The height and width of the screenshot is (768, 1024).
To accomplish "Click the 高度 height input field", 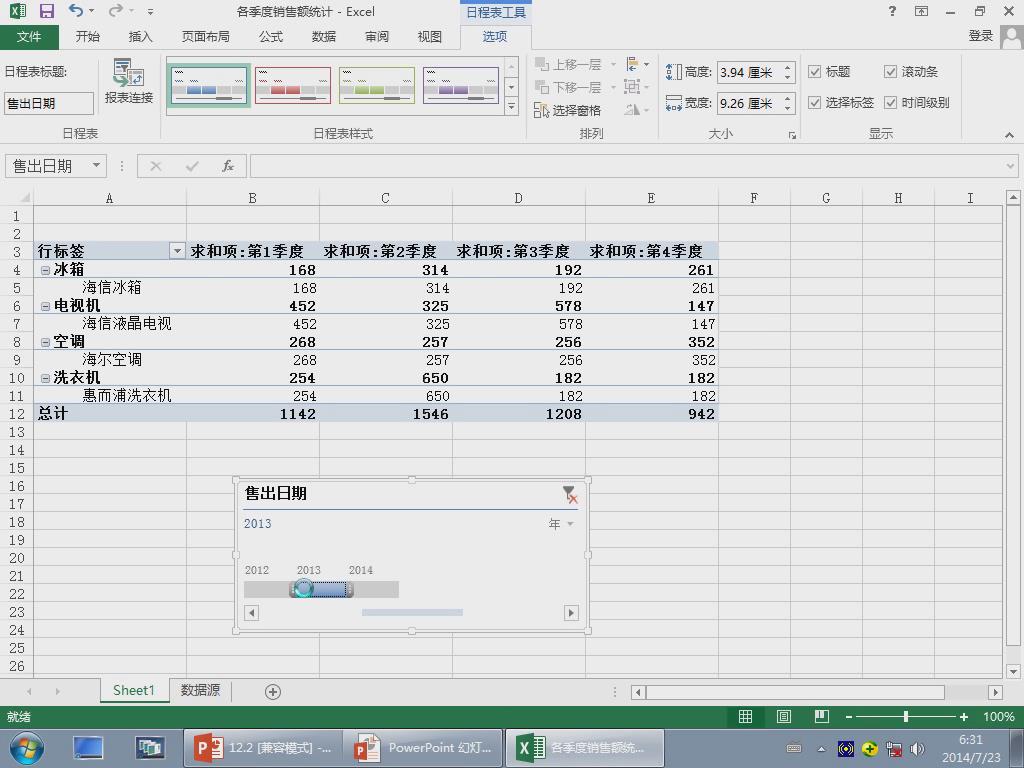I will tap(748, 72).
